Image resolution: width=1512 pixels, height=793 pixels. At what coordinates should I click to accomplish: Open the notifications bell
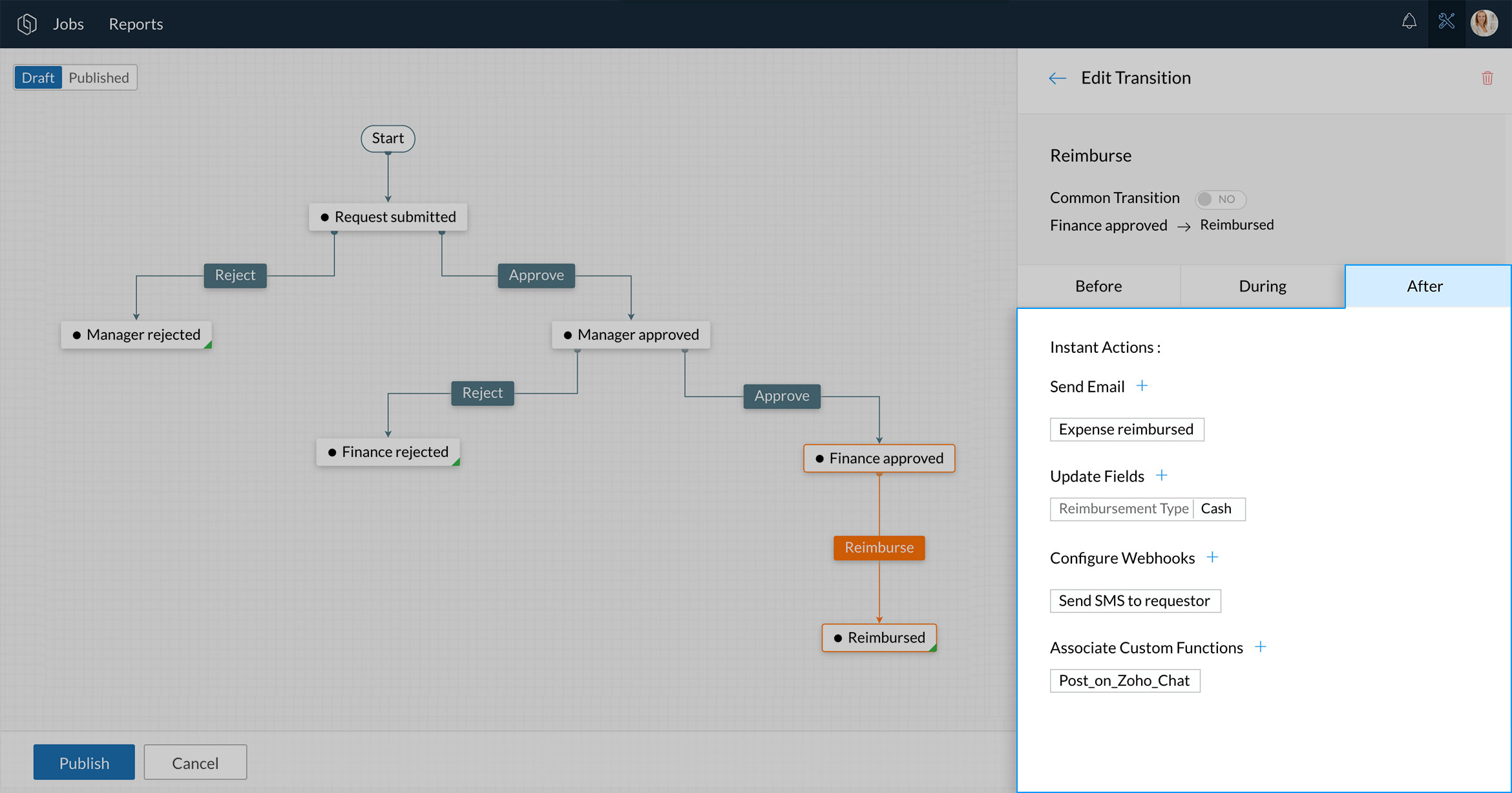pos(1409,22)
